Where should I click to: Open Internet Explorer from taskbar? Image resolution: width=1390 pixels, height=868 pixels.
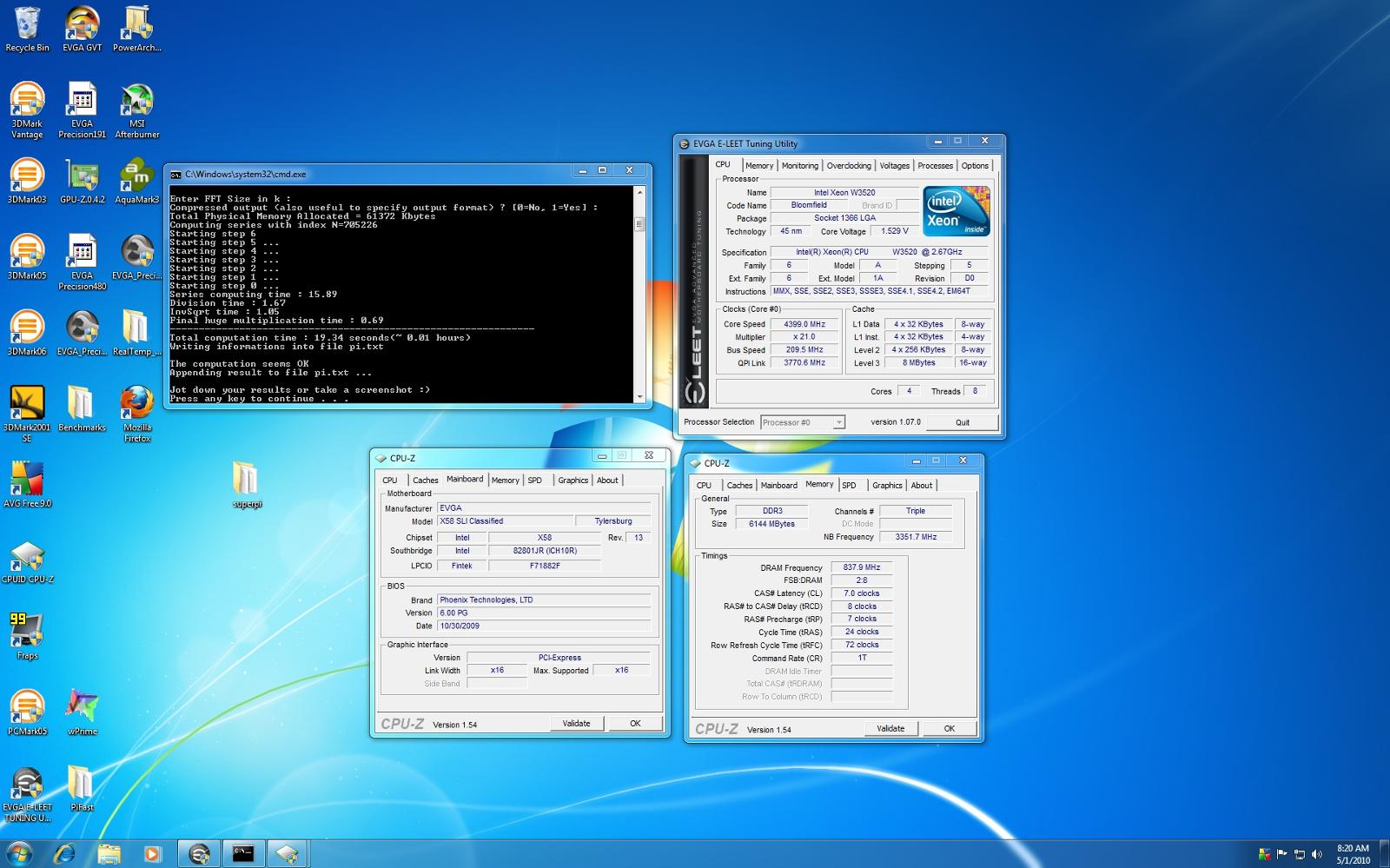tap(64, 854)
